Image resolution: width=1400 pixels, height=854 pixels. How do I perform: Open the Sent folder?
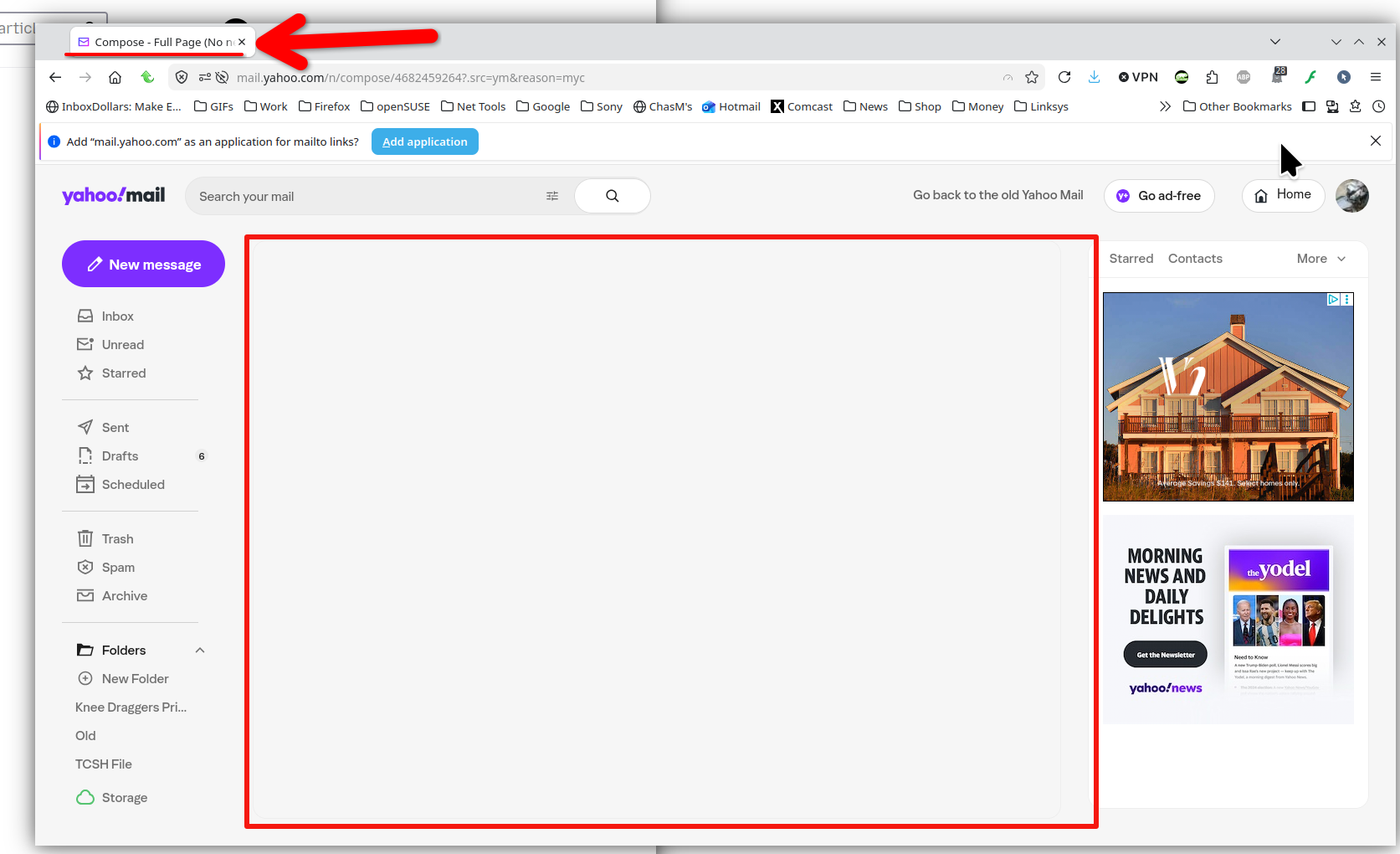[103, 428]
